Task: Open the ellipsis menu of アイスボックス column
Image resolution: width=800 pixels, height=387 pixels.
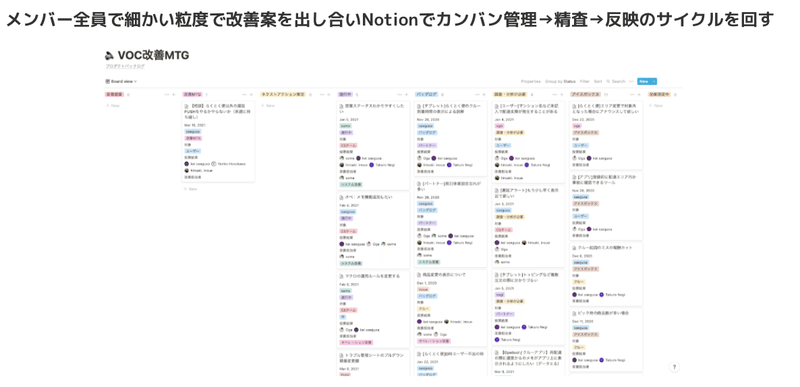Action: tap(632, 95)
